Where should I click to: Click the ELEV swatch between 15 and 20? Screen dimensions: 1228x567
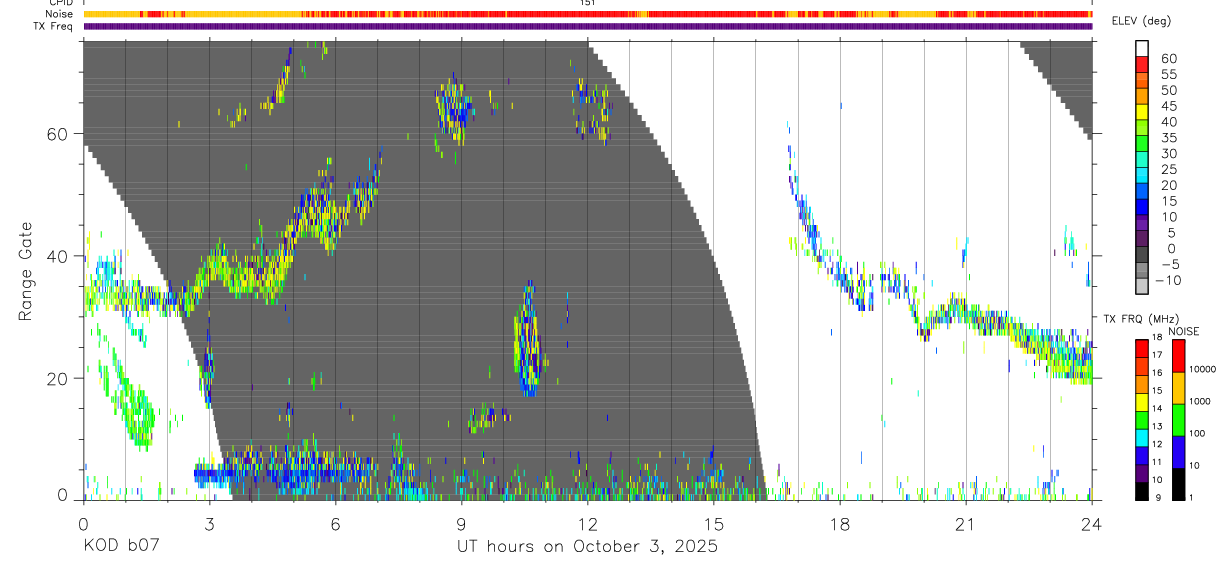click(1142, 193)
